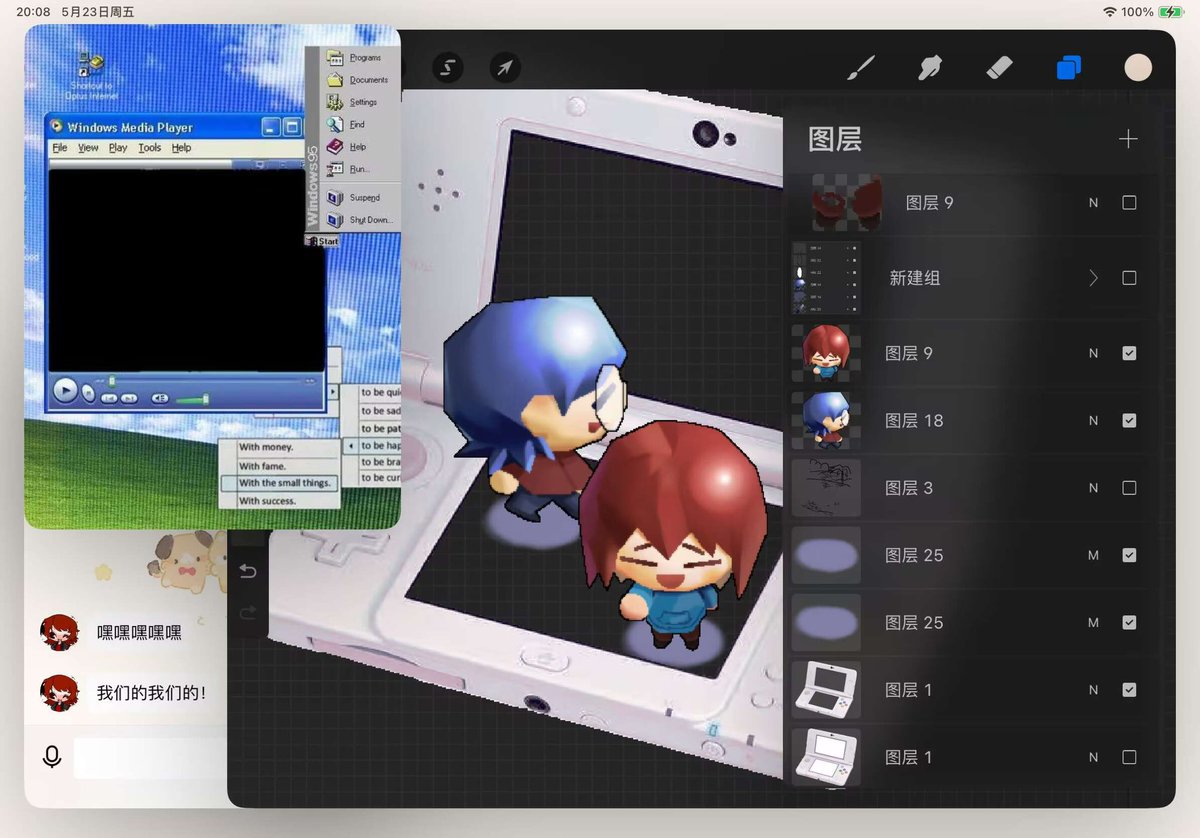
Task: Uncheck 图层 25 directly beneath 图层 3
Action: 1129,555
